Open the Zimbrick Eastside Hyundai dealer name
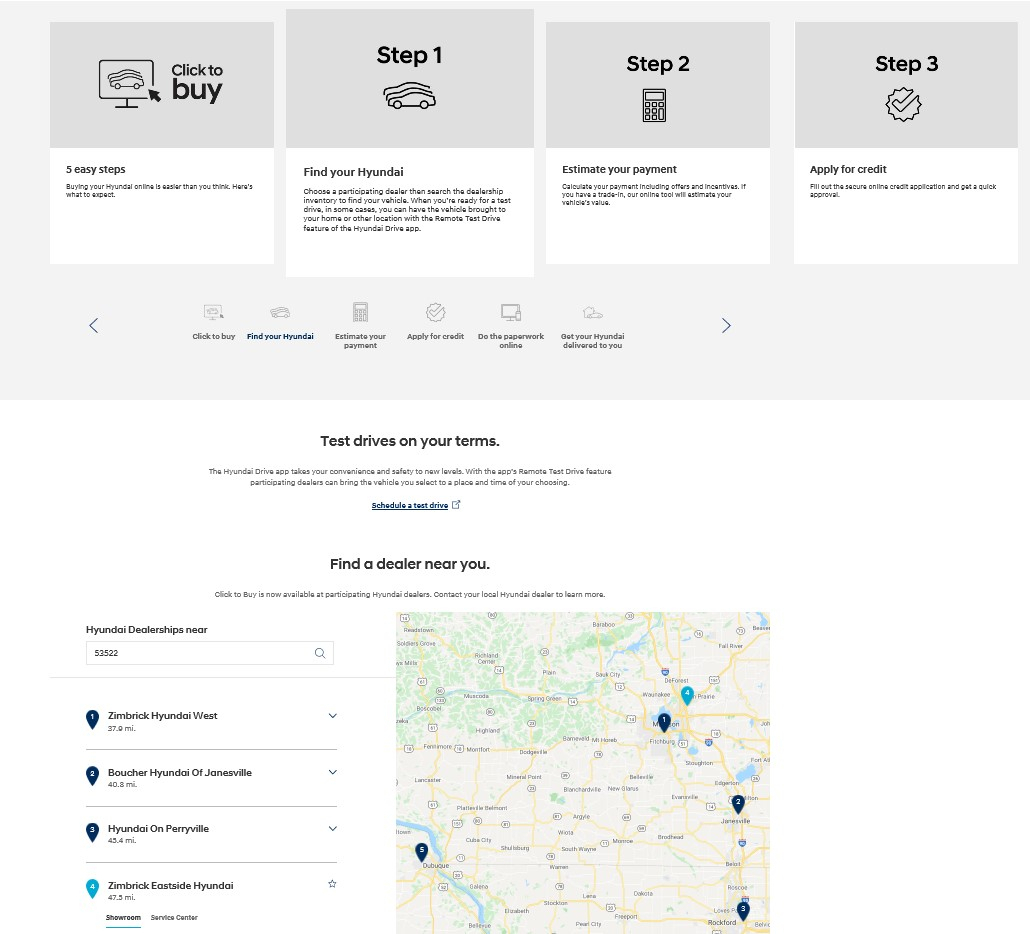1030x934 pixels. tap(171, 885)
